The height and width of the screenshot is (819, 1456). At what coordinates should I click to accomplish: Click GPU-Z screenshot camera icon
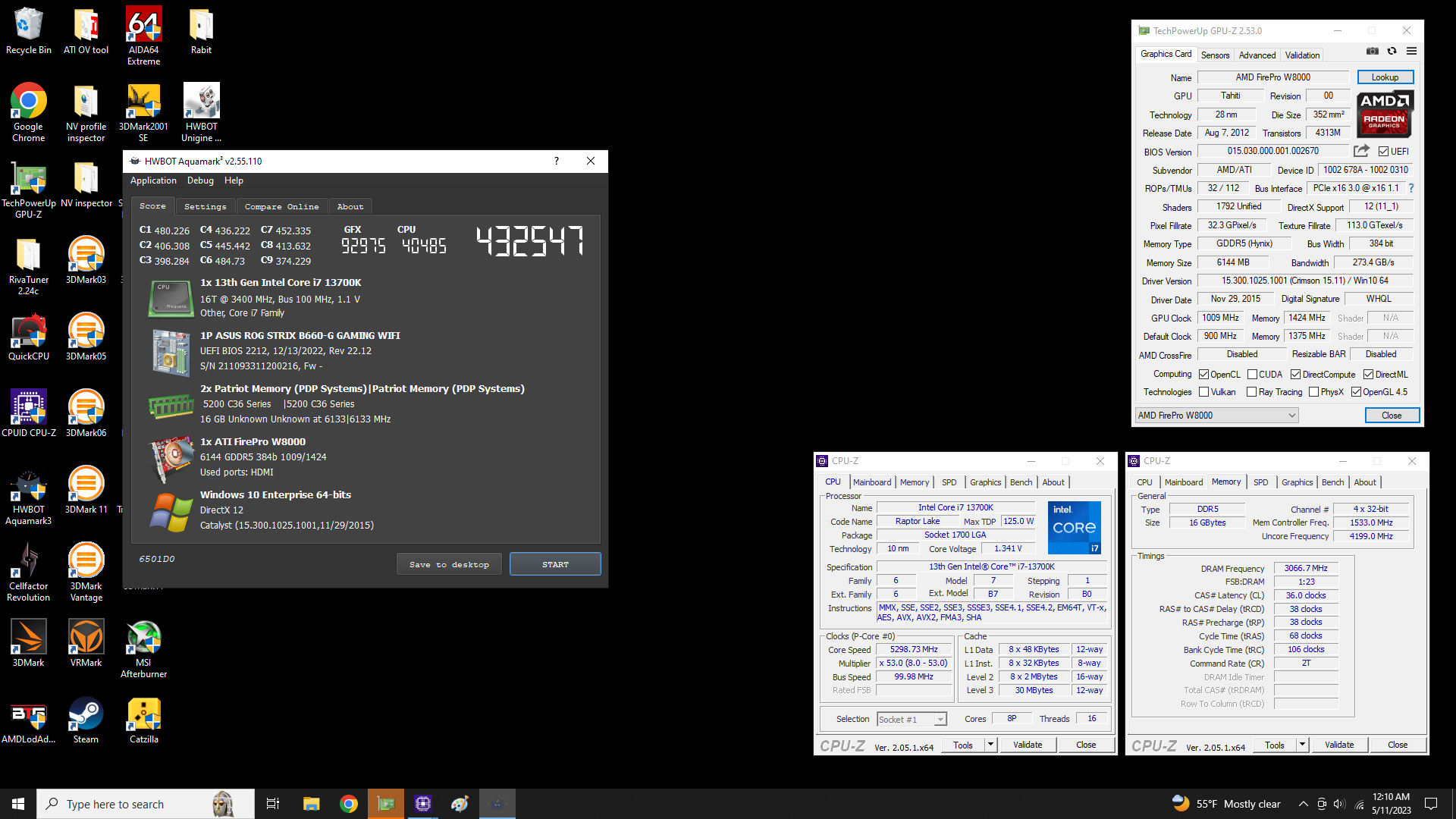(1373, 52)
